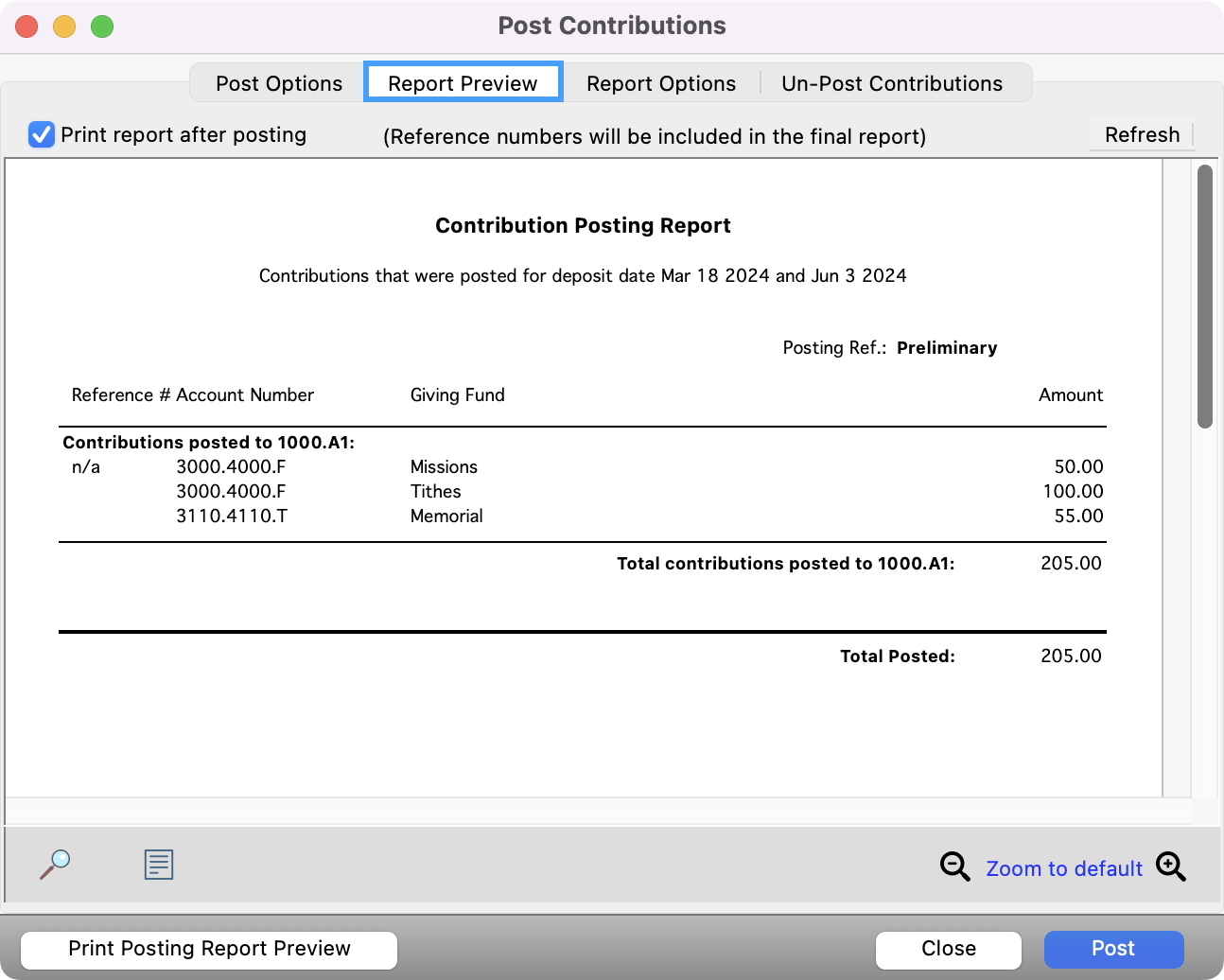Image resolution: width=1224 pixels, height=980 pixels.
Task: Select the Report Preview tab
Action: tap(463, 82)
